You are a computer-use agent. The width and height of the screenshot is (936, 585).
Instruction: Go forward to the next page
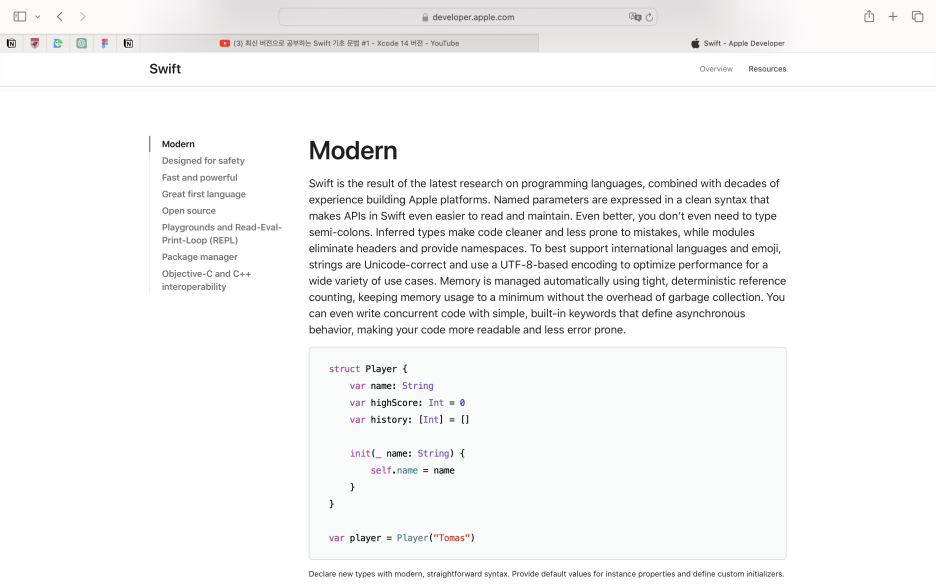click(82, 17)
